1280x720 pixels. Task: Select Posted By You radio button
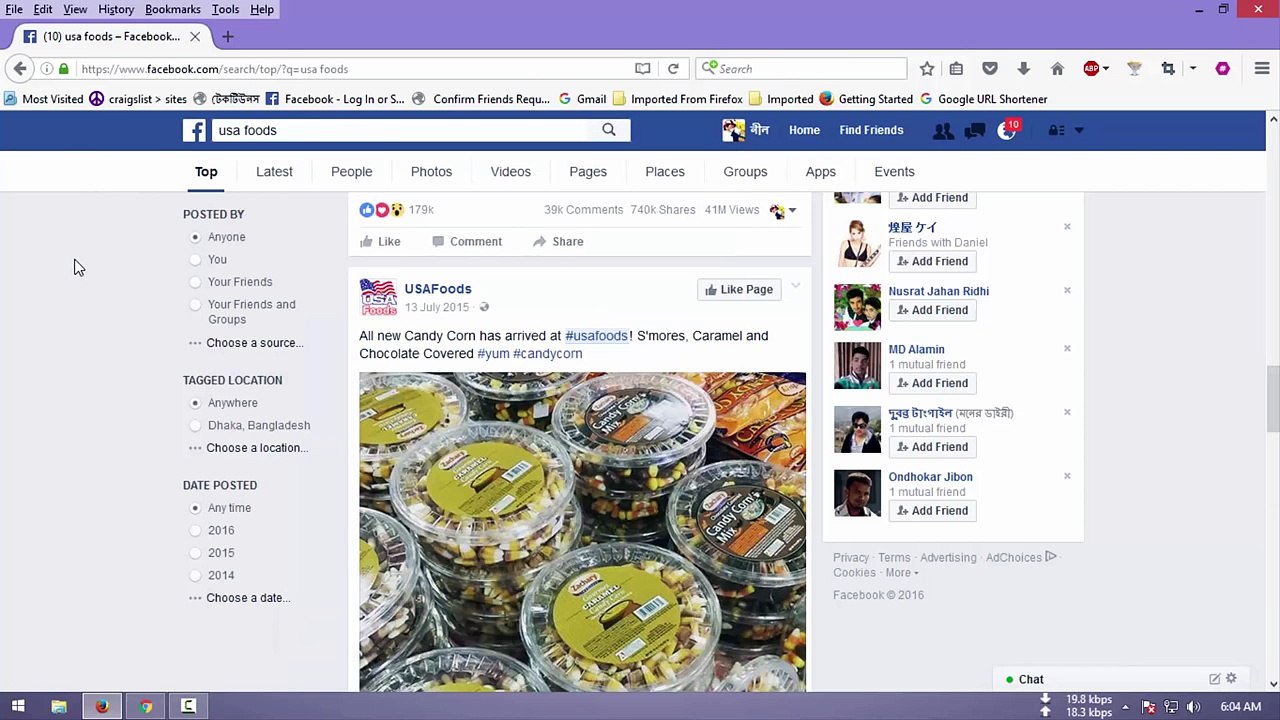tap(195, 260)
